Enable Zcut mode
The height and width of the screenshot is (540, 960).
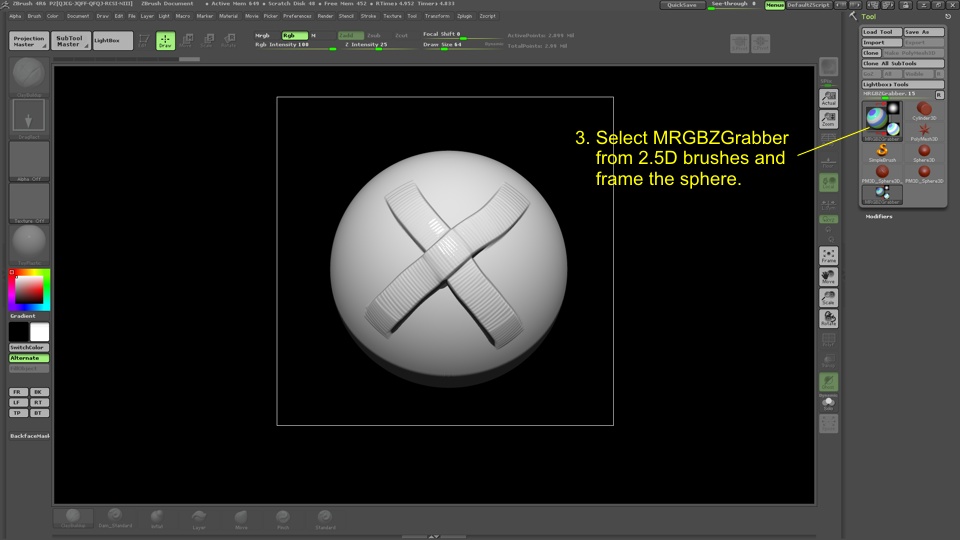(x=404, y=36)
